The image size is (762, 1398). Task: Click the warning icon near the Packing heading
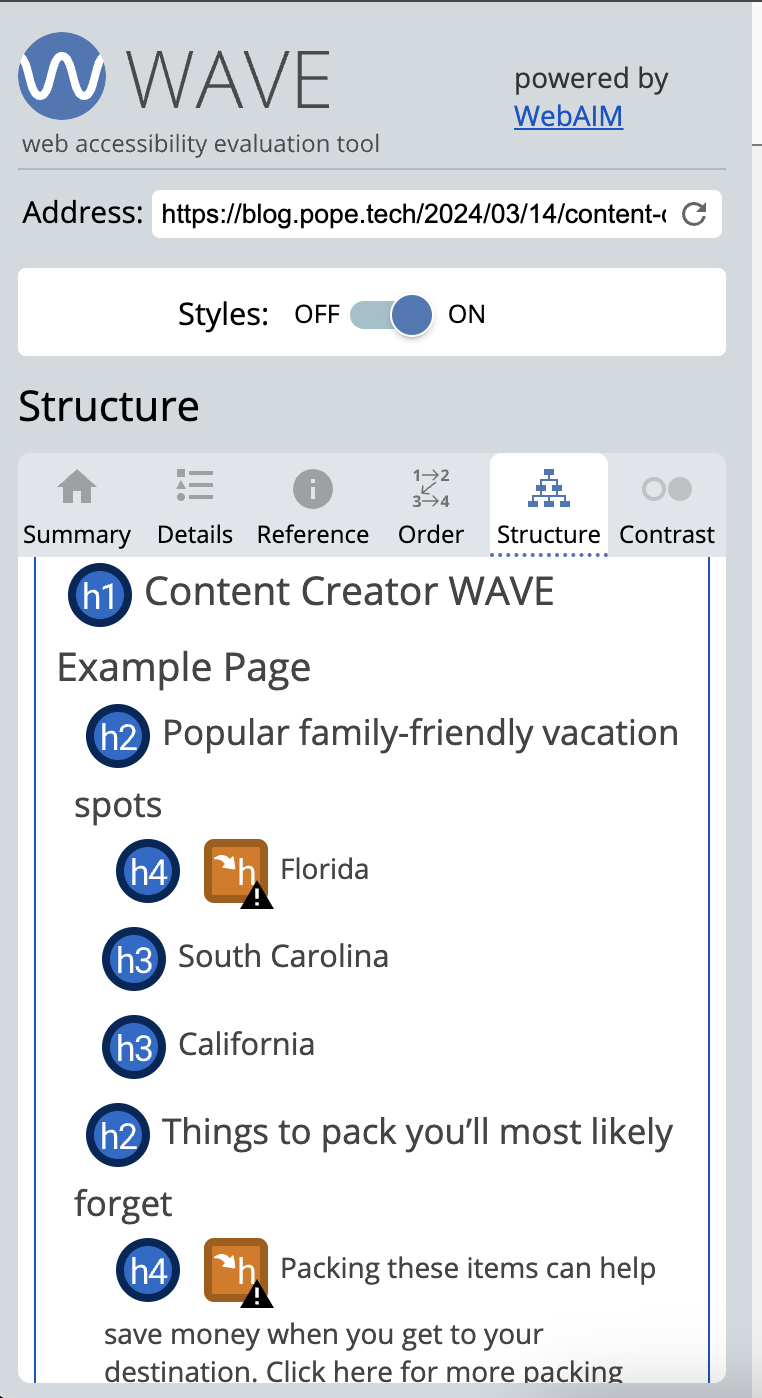pos(236,1270)
